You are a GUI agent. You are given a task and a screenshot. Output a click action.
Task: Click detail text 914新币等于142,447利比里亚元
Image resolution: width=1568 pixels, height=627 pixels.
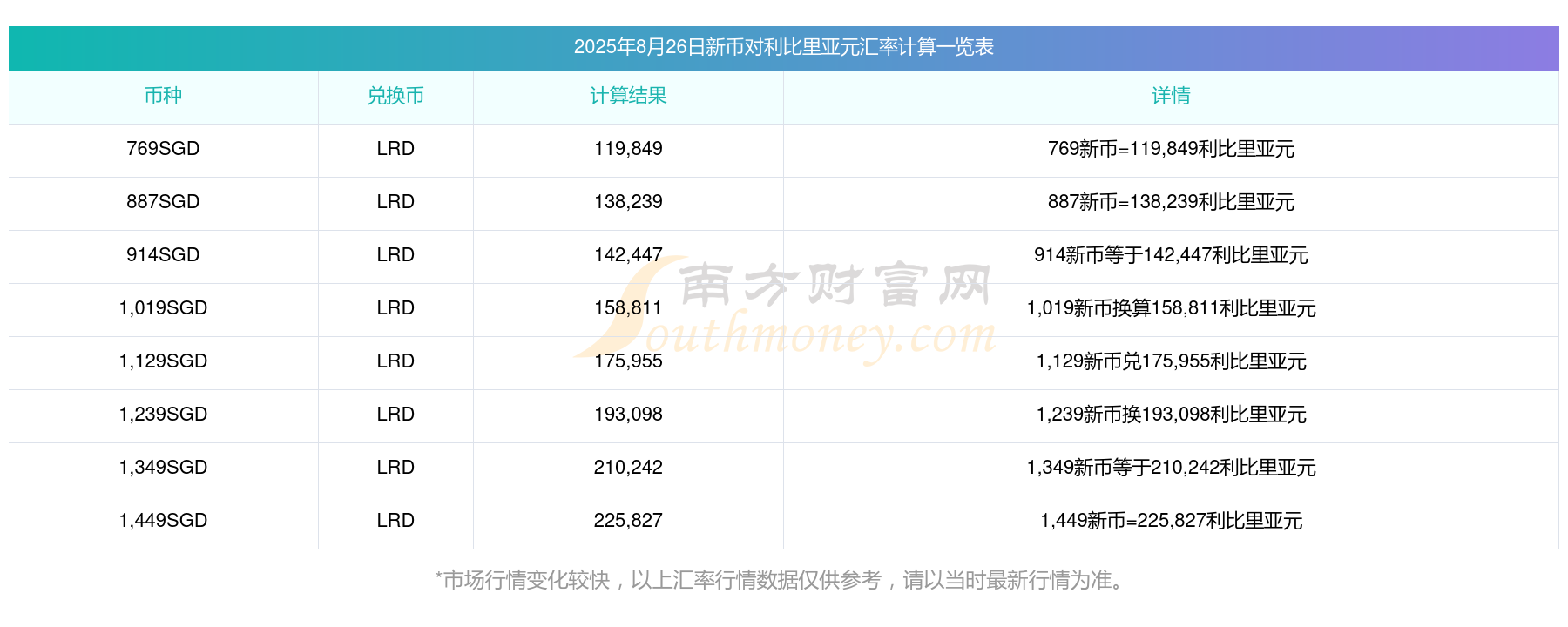1171,255
